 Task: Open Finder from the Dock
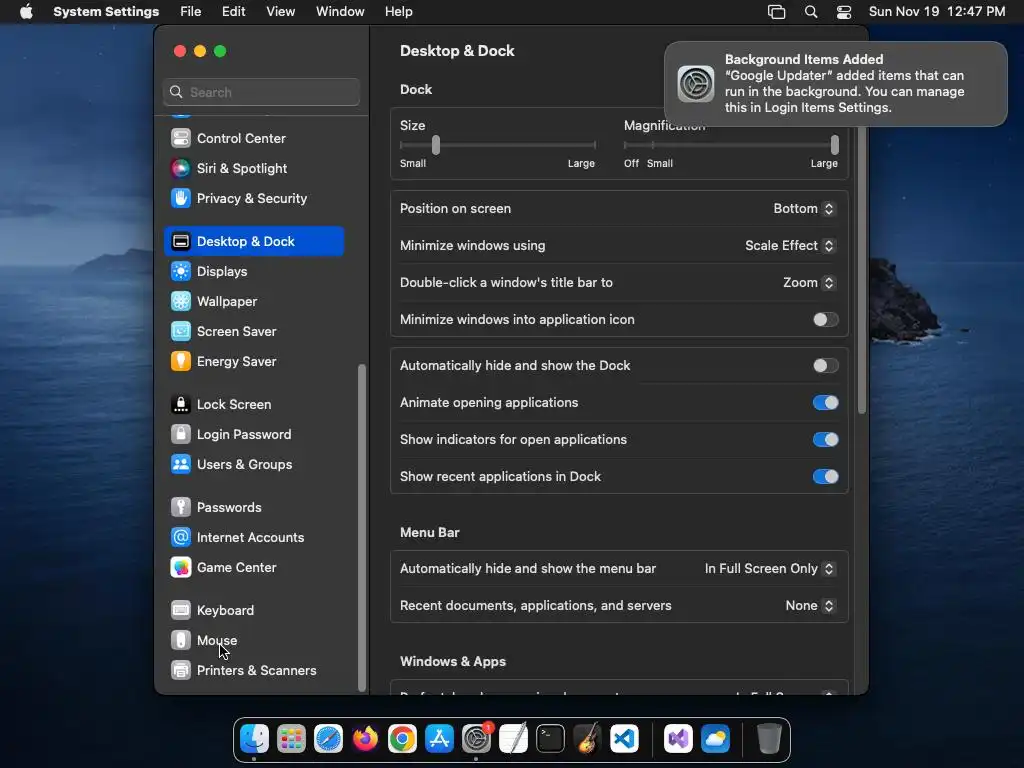point(254,739)
